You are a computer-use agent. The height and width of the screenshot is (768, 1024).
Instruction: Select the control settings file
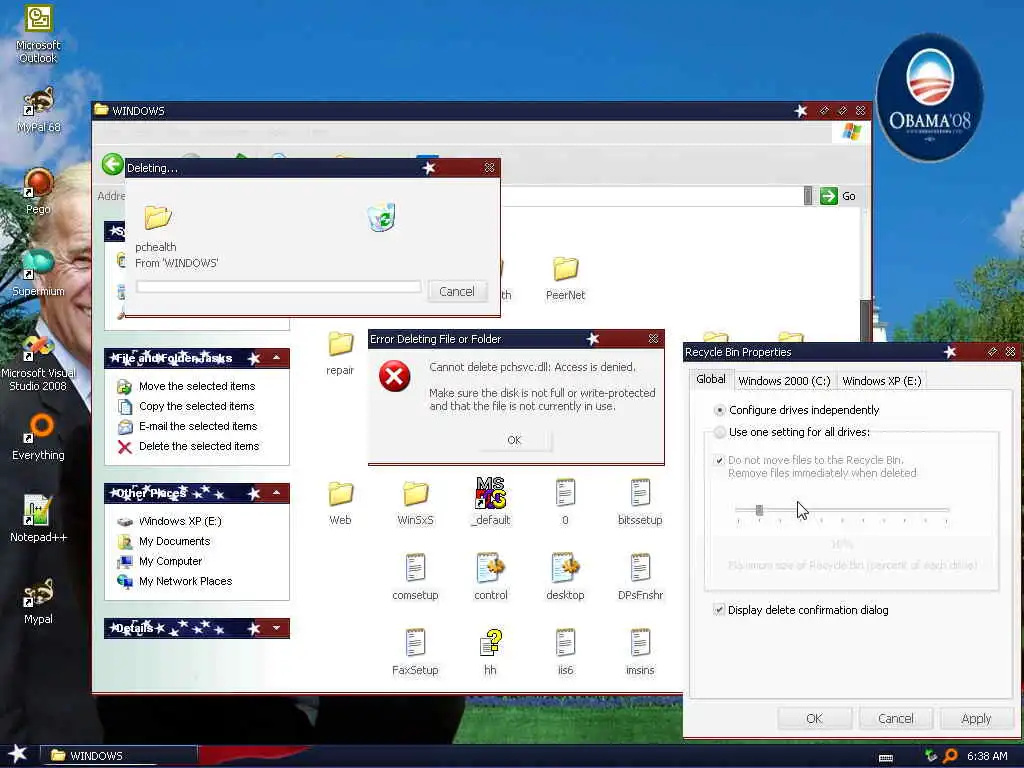(x=490, y=577)
